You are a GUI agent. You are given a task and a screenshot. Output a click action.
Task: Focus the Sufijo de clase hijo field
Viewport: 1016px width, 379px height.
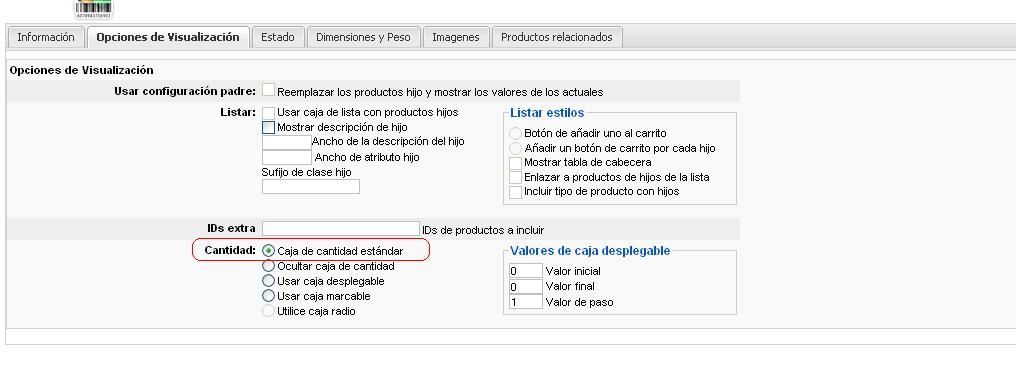point(310,187)
